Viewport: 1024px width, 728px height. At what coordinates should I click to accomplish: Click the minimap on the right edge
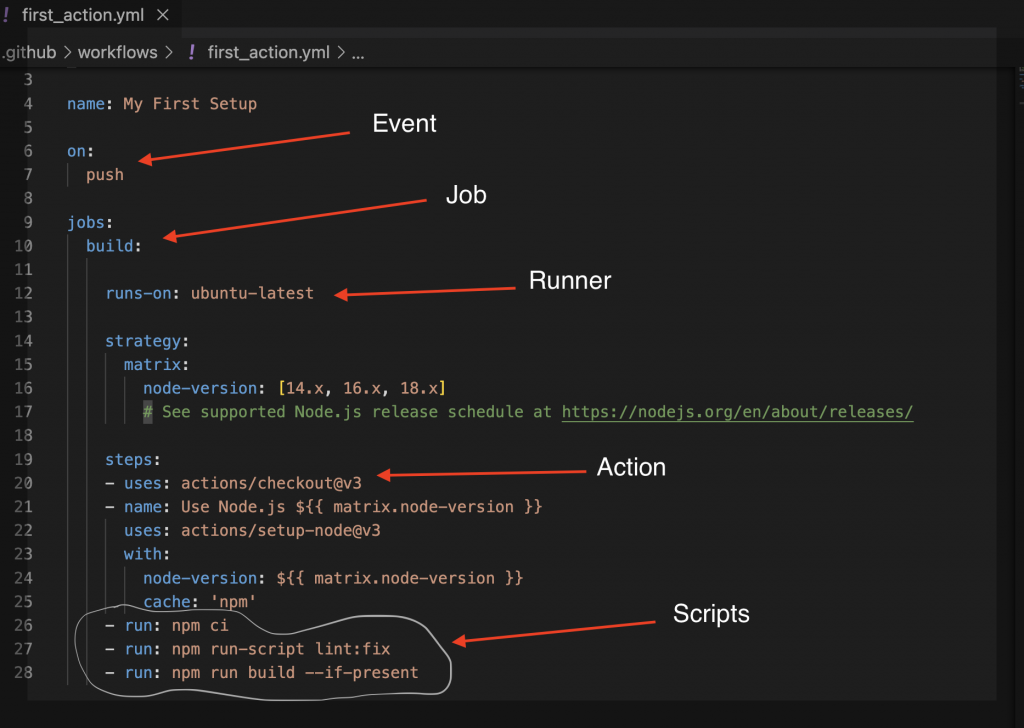click(x=1017, y=90)
